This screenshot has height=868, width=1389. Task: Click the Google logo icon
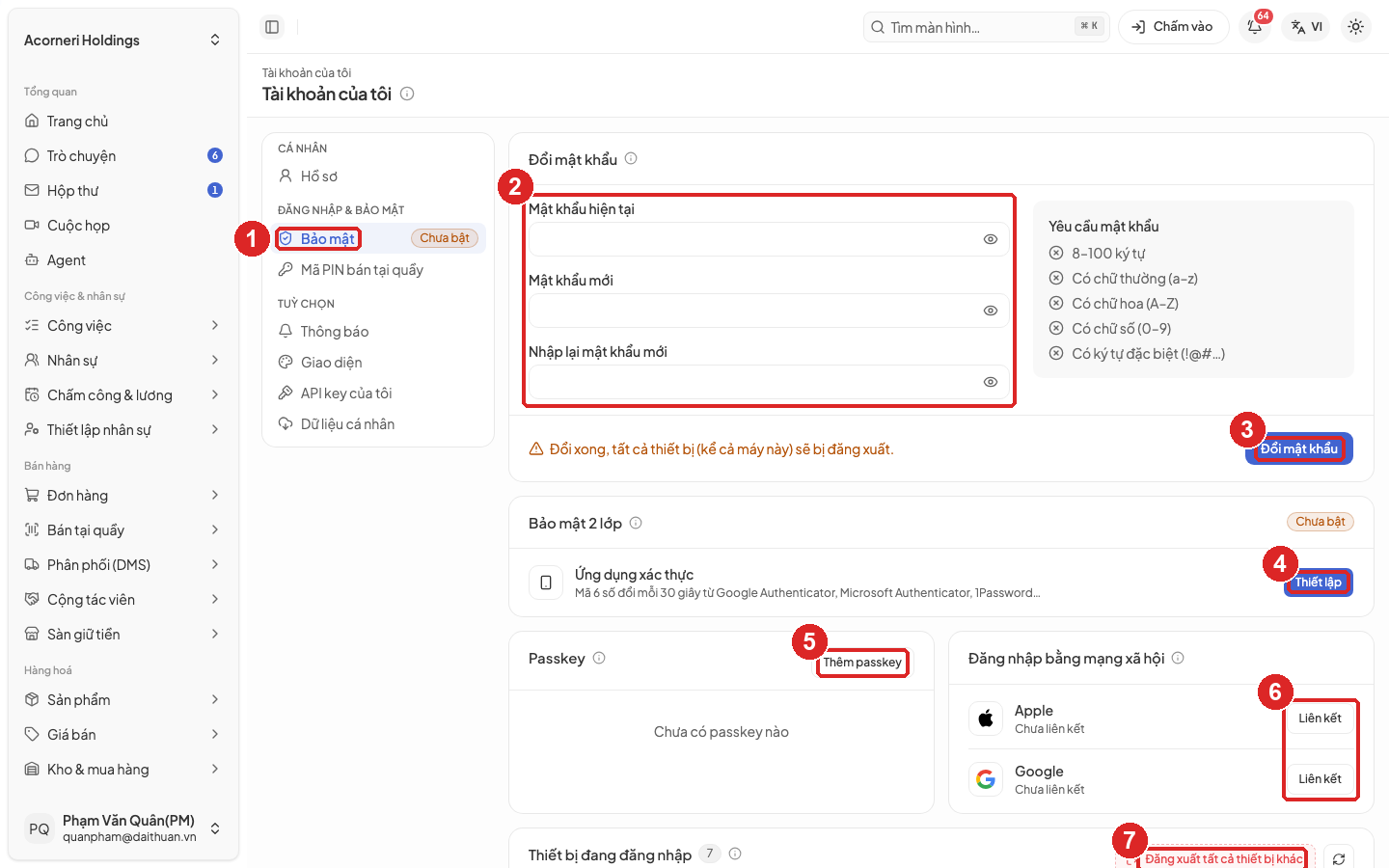click(x=986, y=779)
